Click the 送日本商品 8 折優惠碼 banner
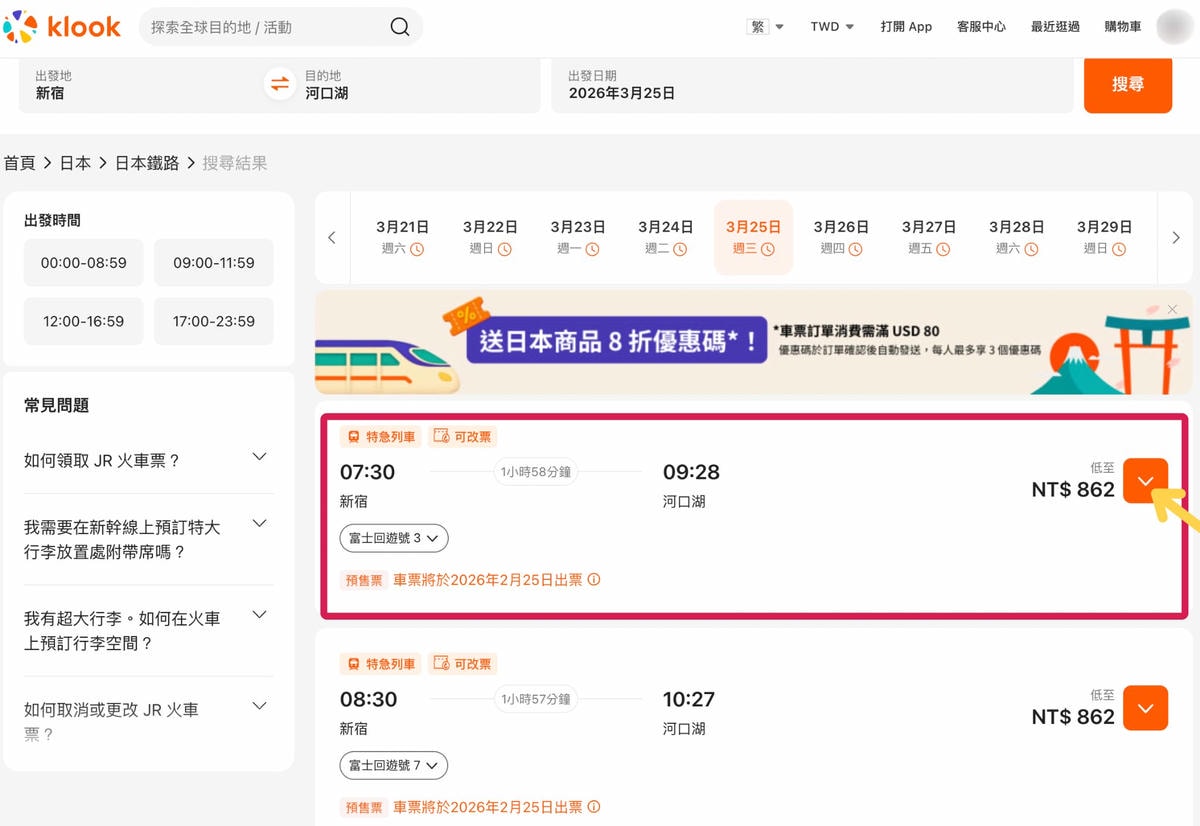The image size is (1200, 826). (753, 343)
